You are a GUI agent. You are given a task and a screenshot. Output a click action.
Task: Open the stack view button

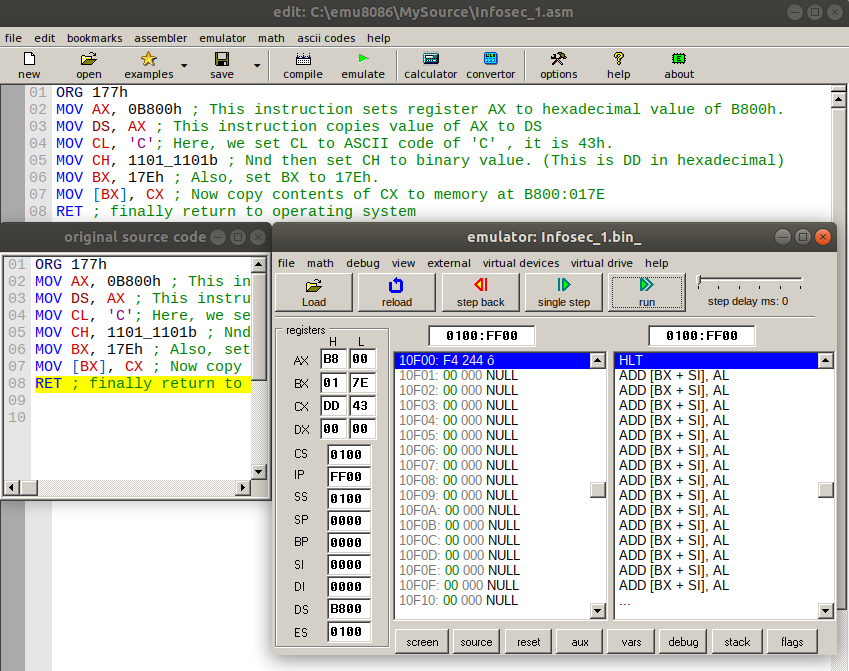click(736, 642)
